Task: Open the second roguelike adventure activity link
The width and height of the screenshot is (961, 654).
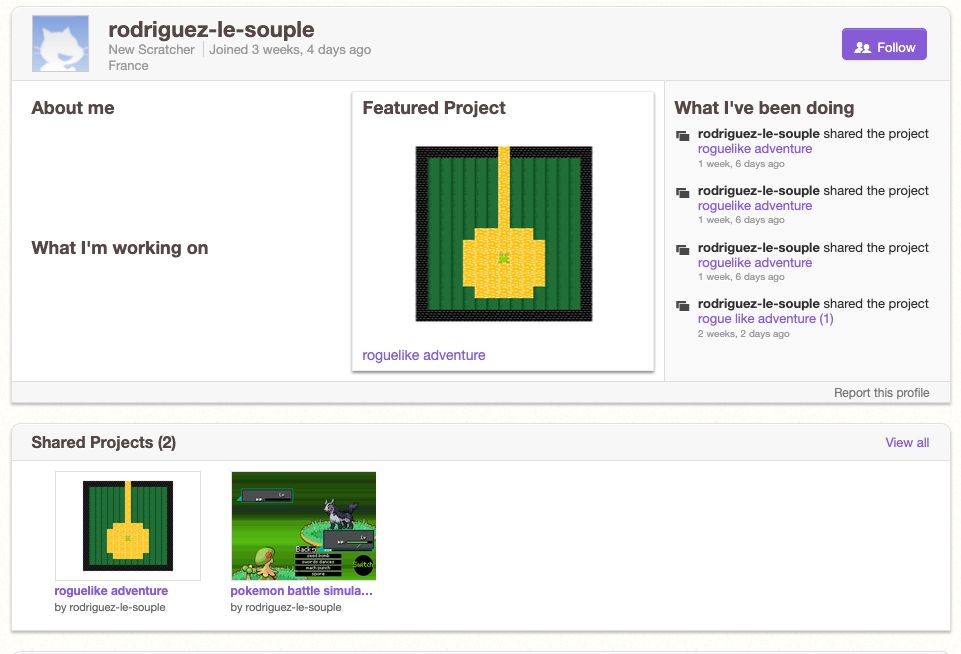Action: click(x=754, y=206)
